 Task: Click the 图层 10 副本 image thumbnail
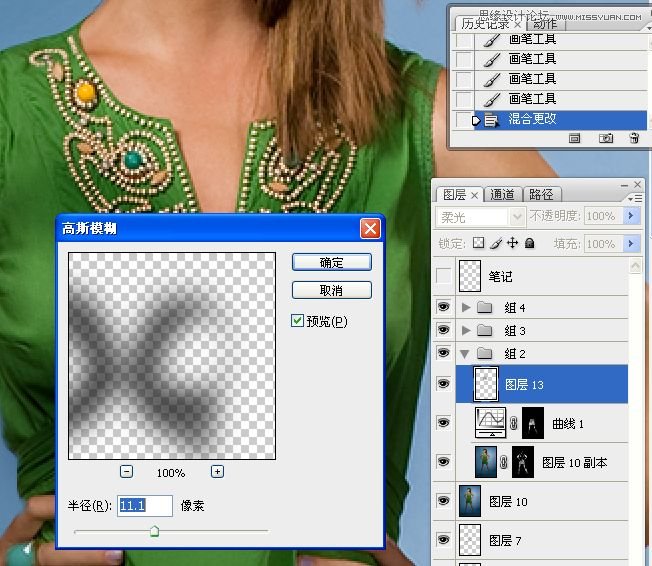pos(486,462)
